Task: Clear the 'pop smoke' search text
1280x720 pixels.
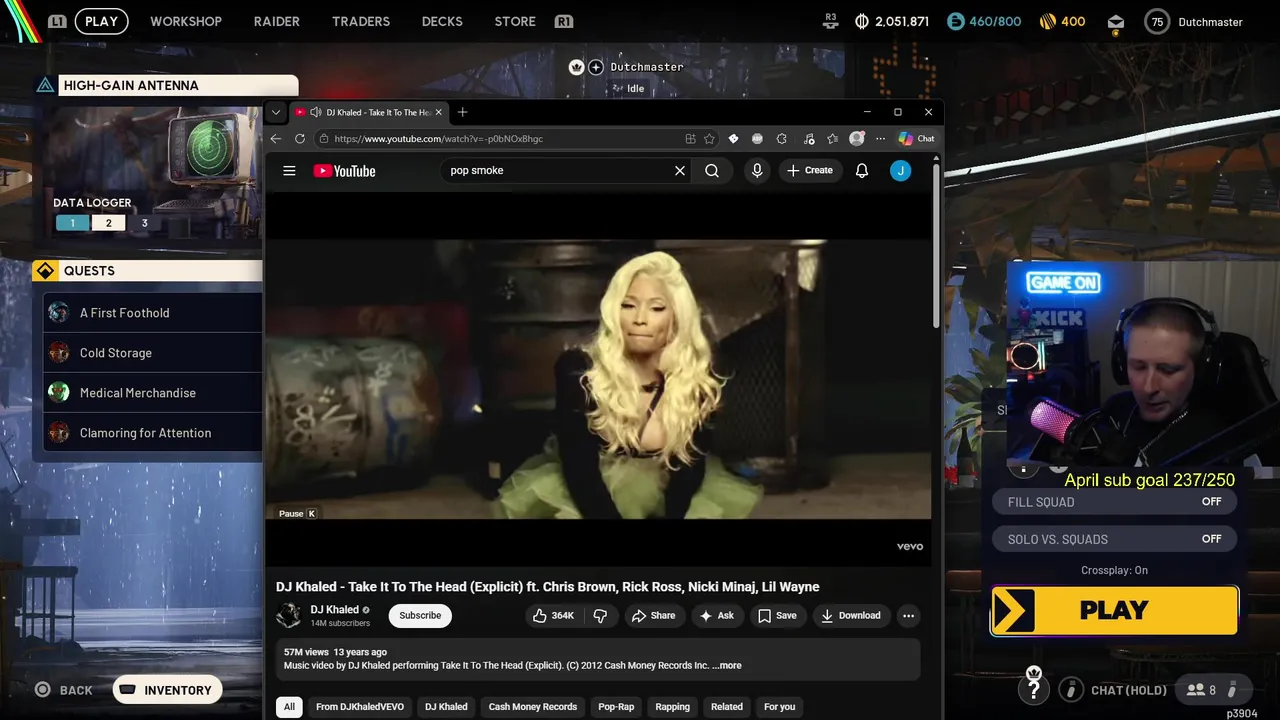Action: [680, 171]
